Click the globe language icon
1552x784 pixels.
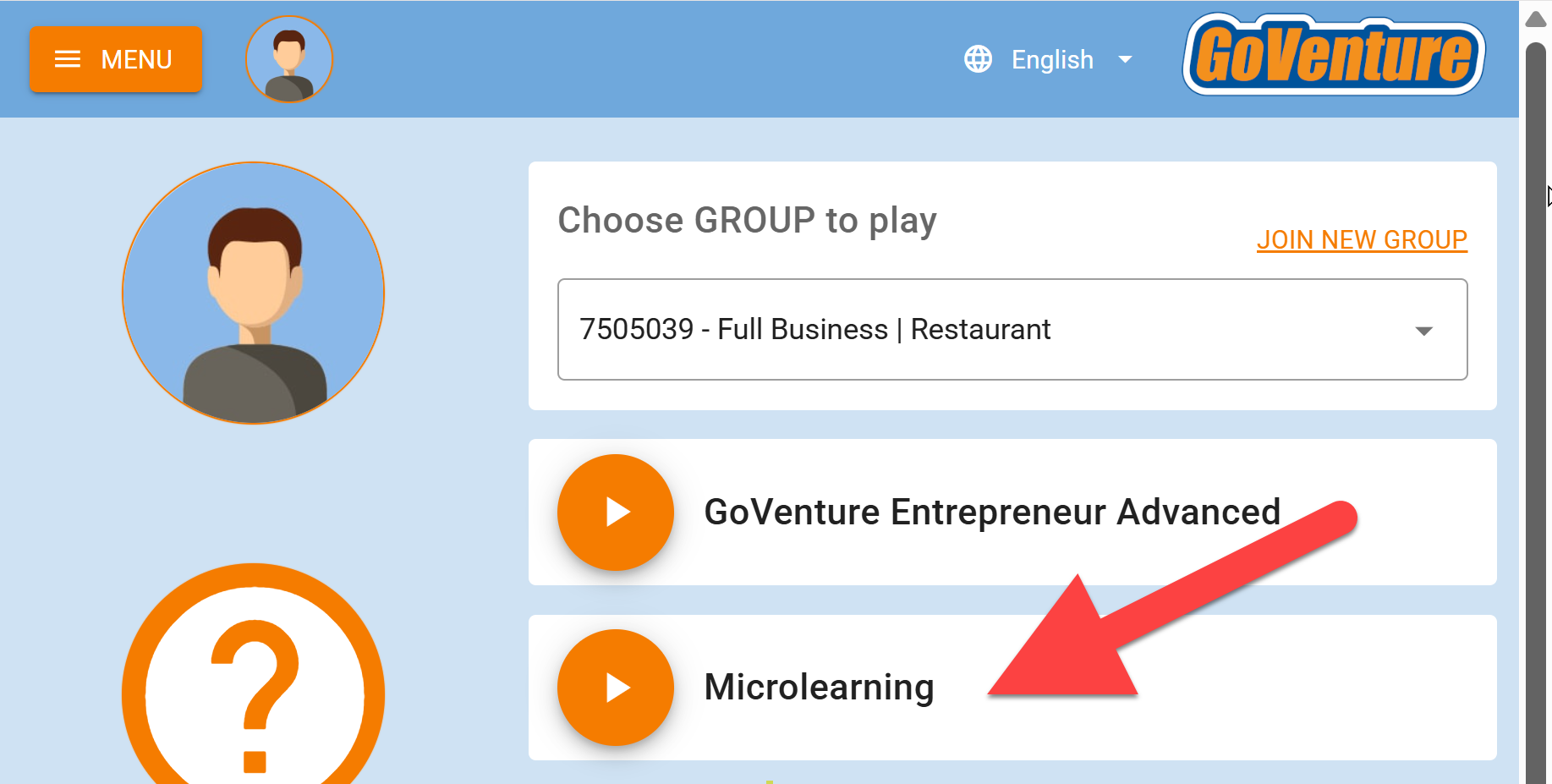tap(979, 59)
